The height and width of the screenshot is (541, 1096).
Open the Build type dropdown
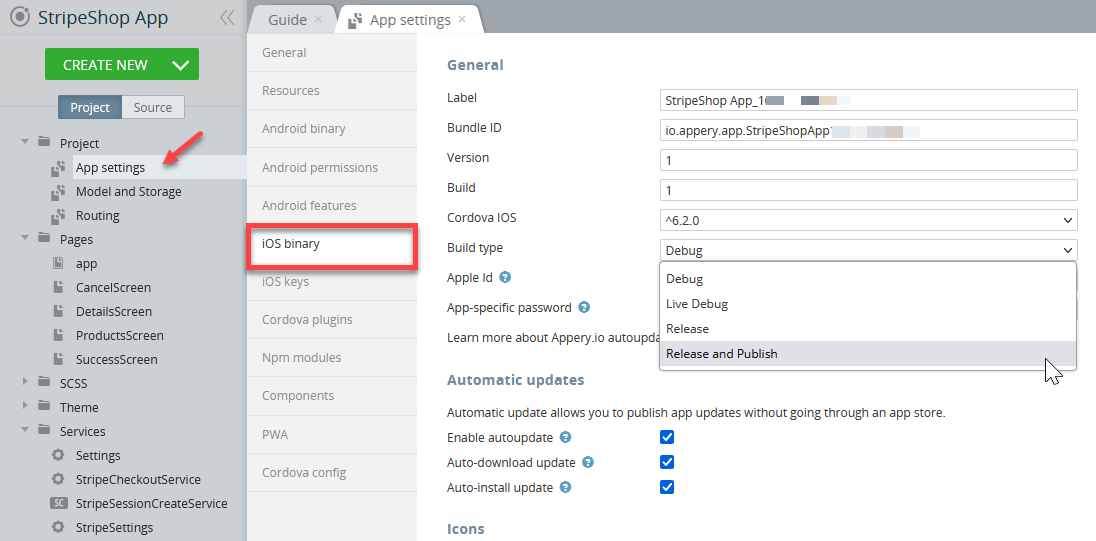[868, 250]
